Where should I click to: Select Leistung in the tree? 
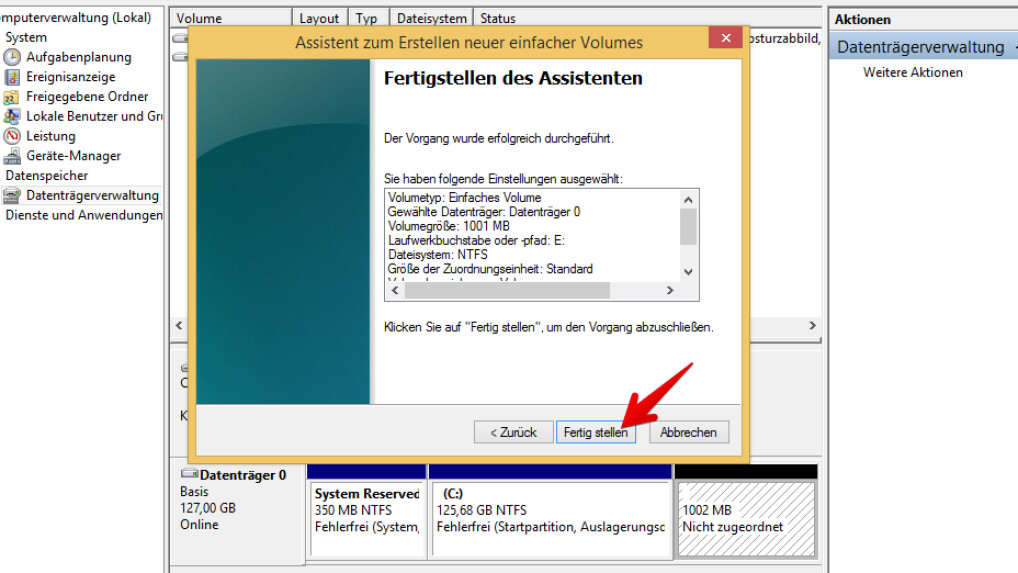pos(51,136)
